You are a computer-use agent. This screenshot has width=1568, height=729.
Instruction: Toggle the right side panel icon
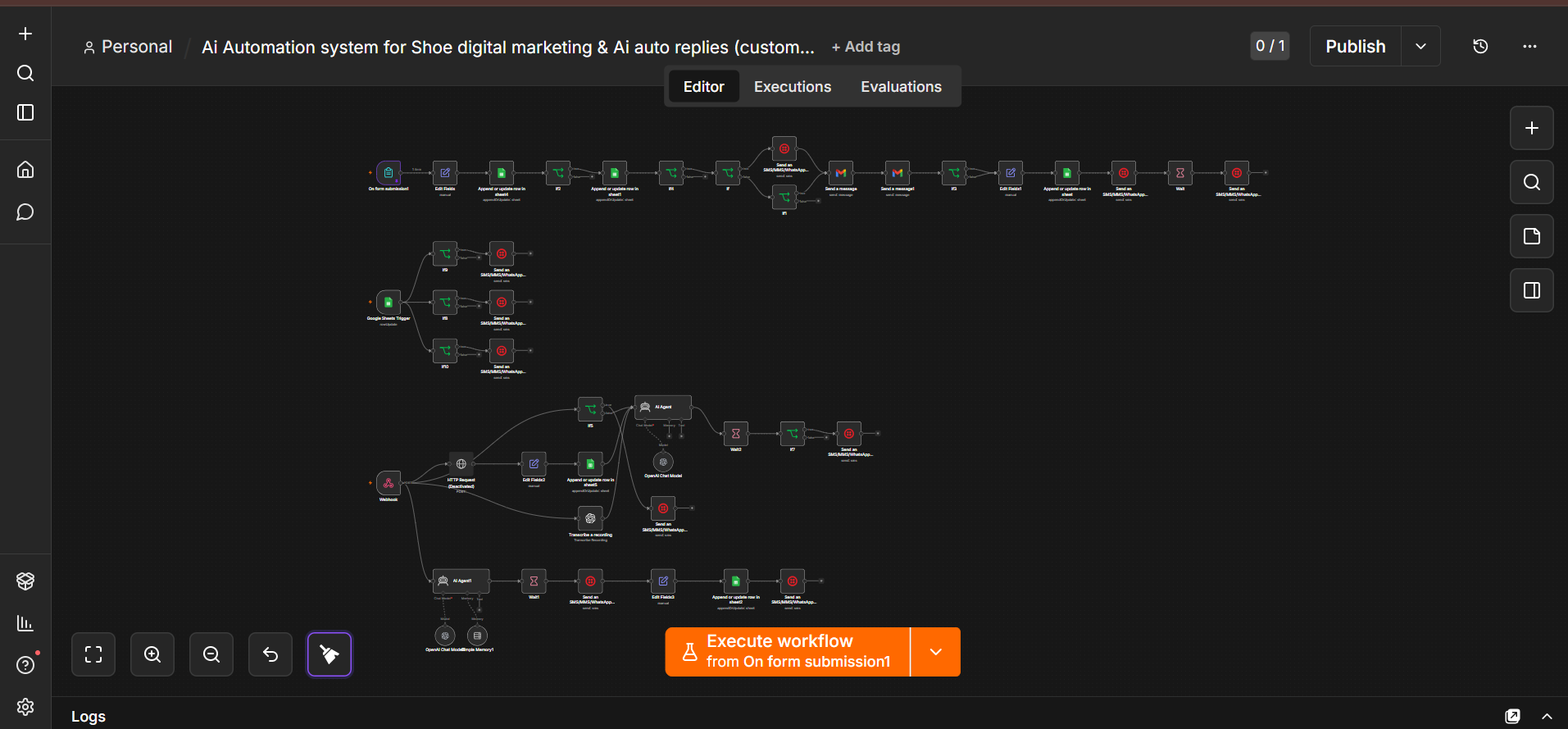pyautogui.click(x=1532, y=290)
